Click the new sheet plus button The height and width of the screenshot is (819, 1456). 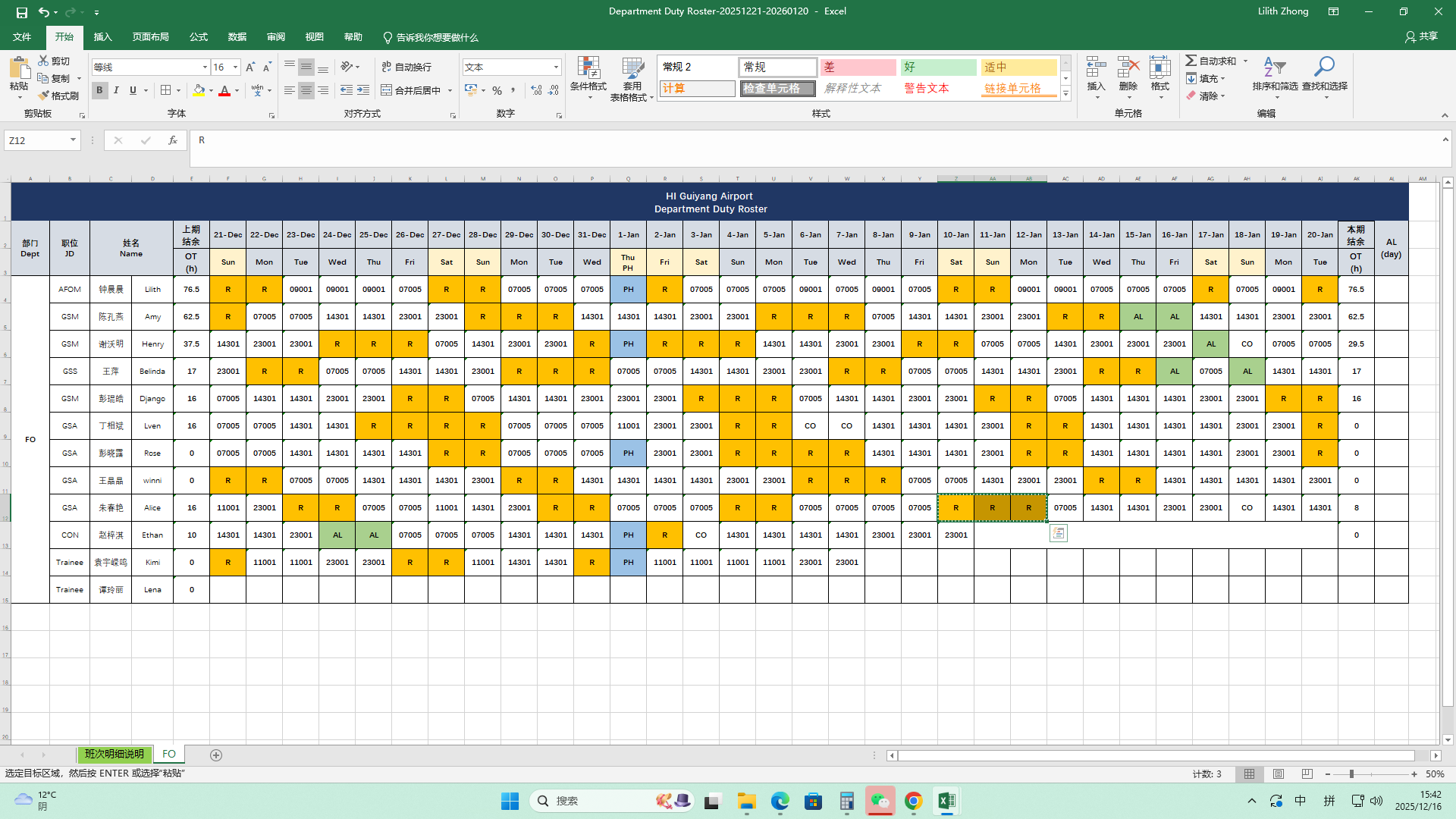pyautogui.click(x=216, y=755)
